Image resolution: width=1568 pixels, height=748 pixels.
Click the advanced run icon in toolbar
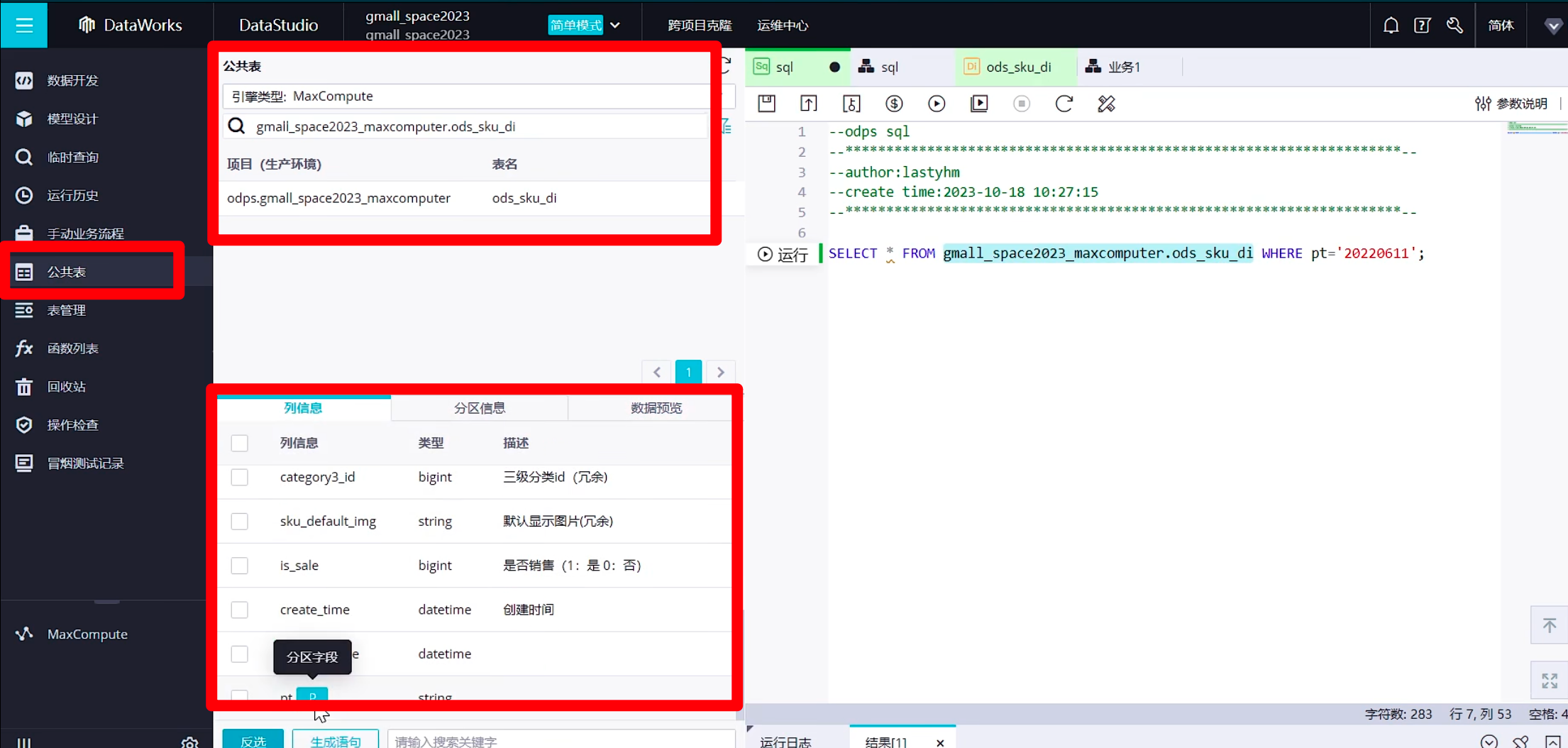pyautogui.click(x=979, y=104)
